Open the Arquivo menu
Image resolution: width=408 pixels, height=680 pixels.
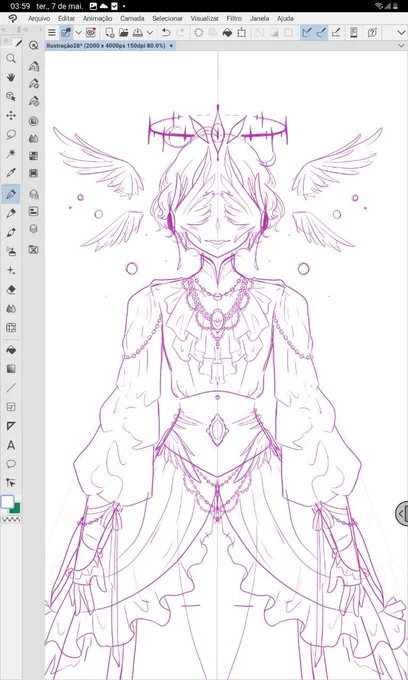[39, 19]
